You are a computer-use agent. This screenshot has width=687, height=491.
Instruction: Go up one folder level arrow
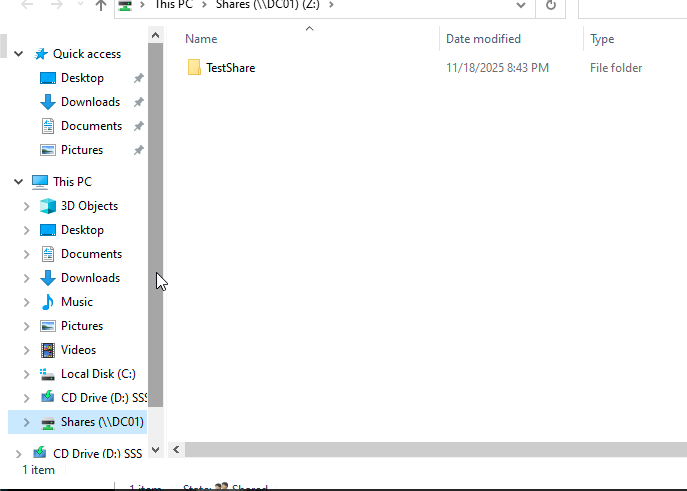point(101,5)
